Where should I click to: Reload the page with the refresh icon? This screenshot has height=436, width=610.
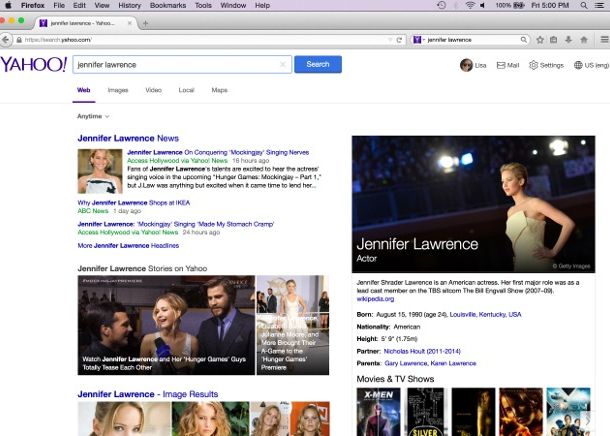[x=399, y=40]
